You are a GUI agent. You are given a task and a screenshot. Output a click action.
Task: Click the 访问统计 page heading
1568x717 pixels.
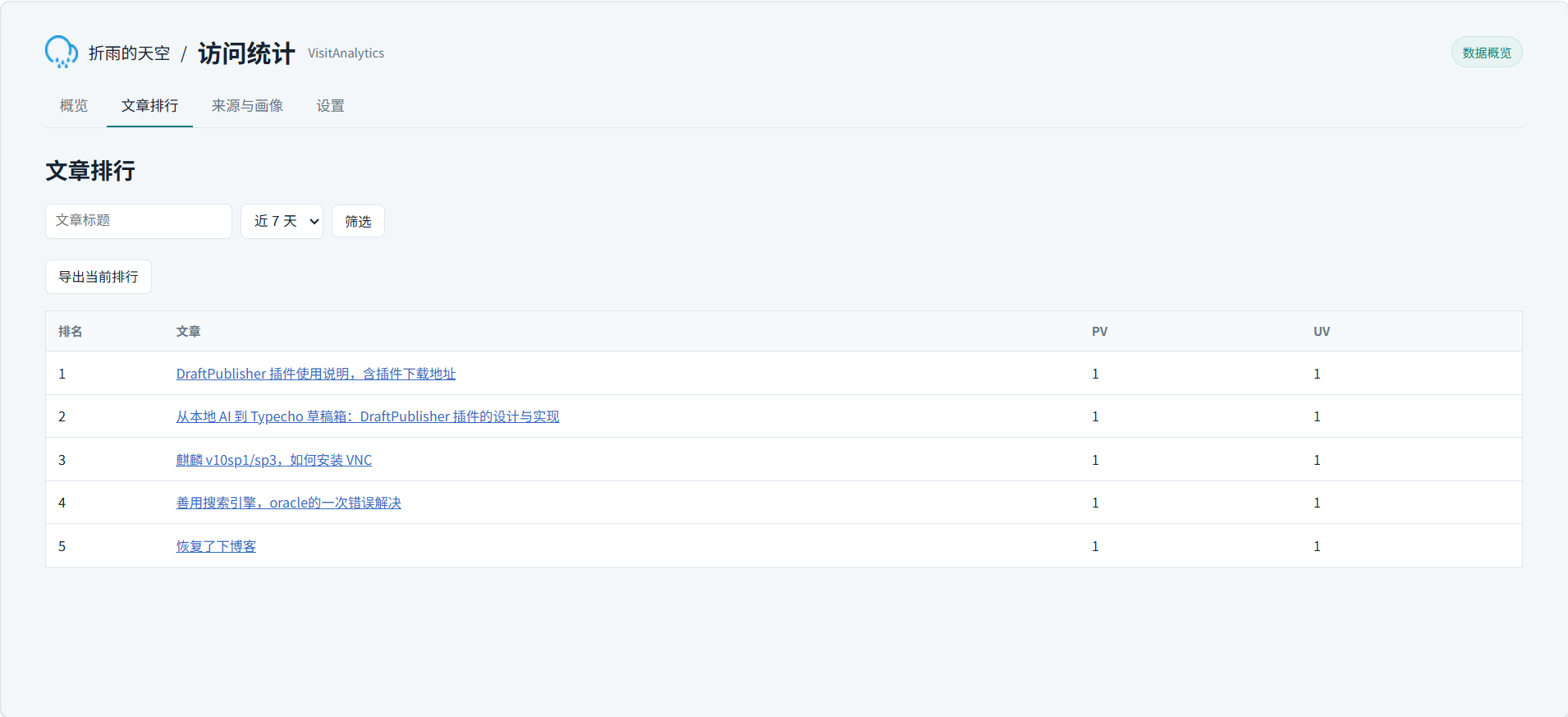[x=246, y=53]
